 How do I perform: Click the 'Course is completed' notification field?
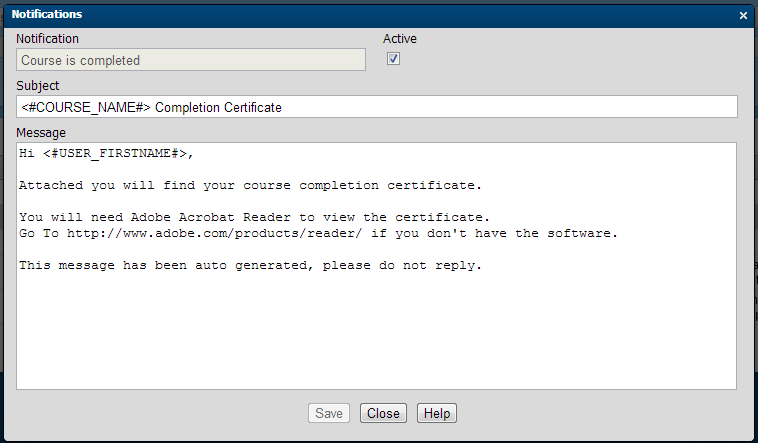[190, 60]
